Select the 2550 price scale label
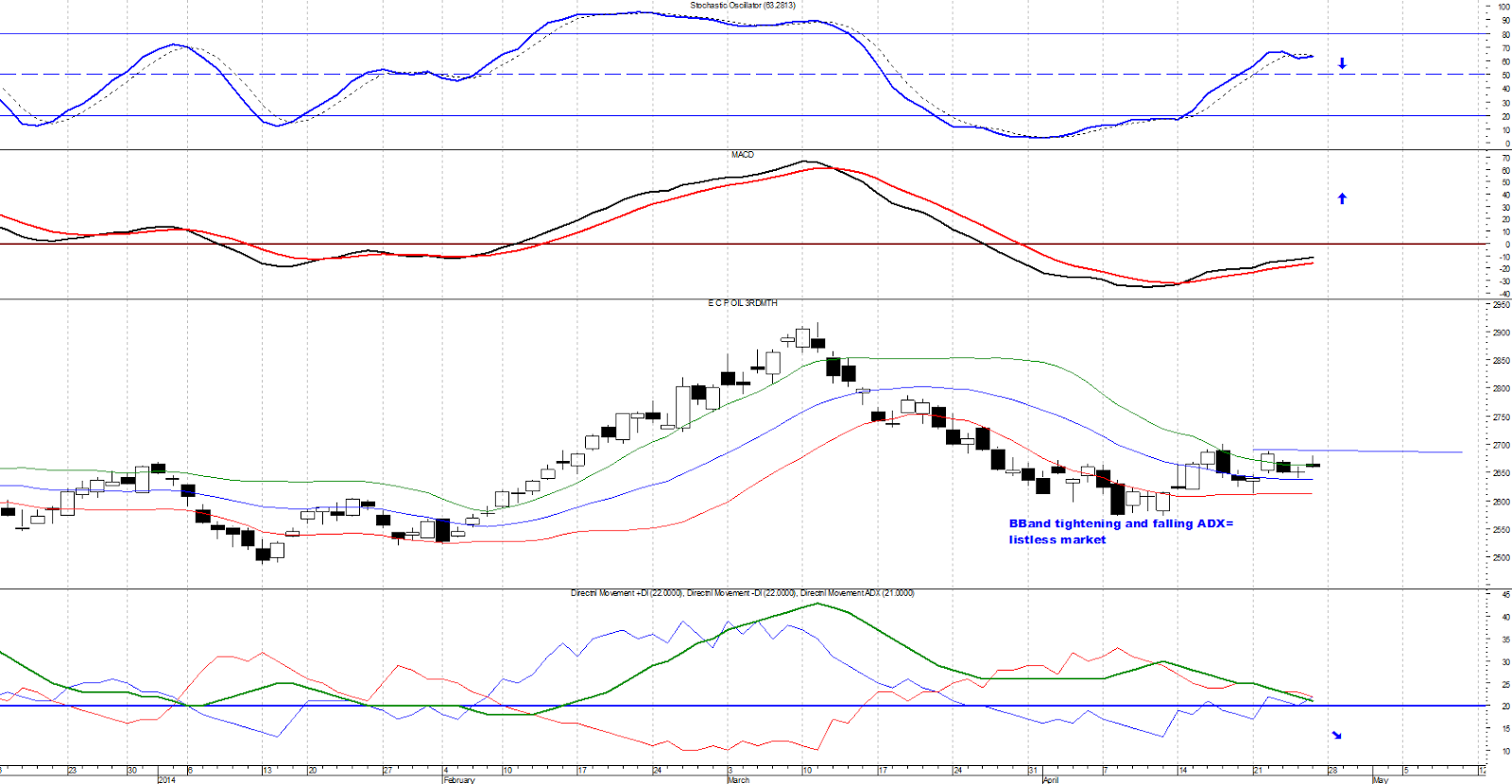The image size is (1512, 784). 1501,530
